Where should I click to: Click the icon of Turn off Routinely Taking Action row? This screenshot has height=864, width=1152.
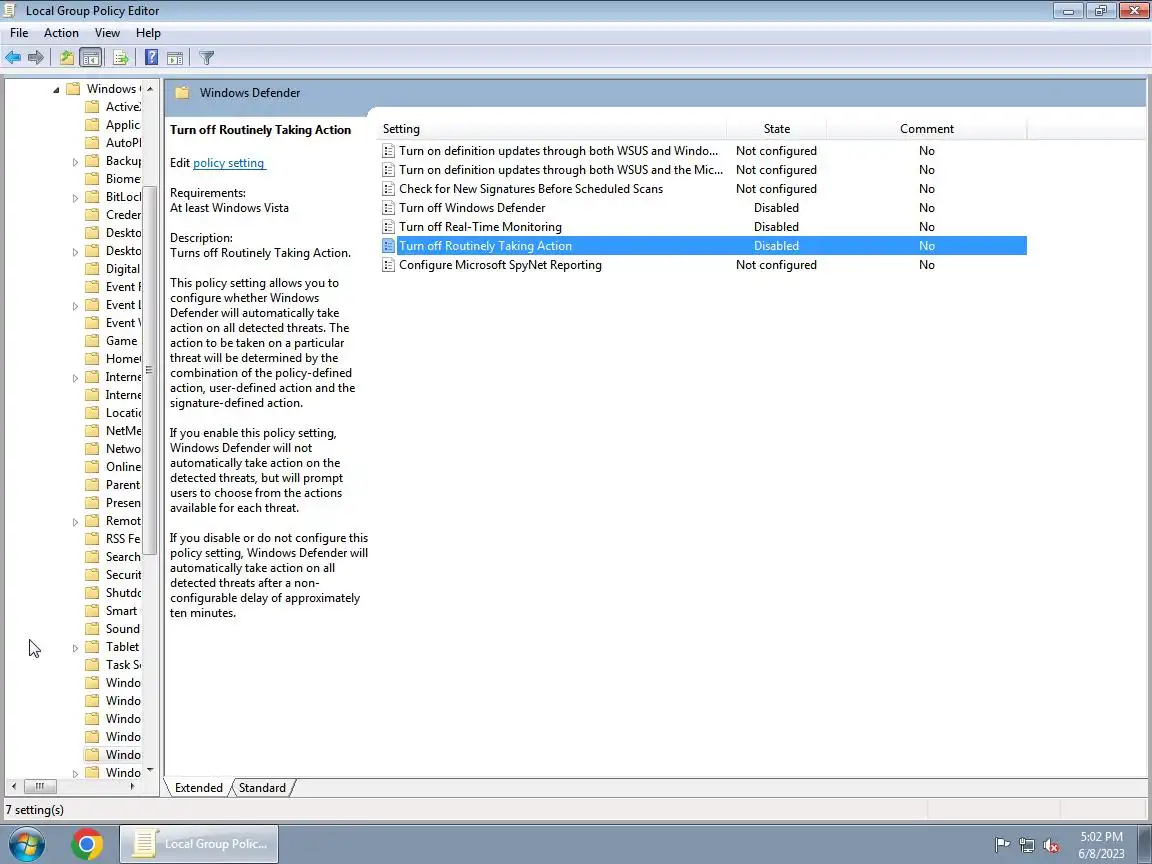(389, 246)
